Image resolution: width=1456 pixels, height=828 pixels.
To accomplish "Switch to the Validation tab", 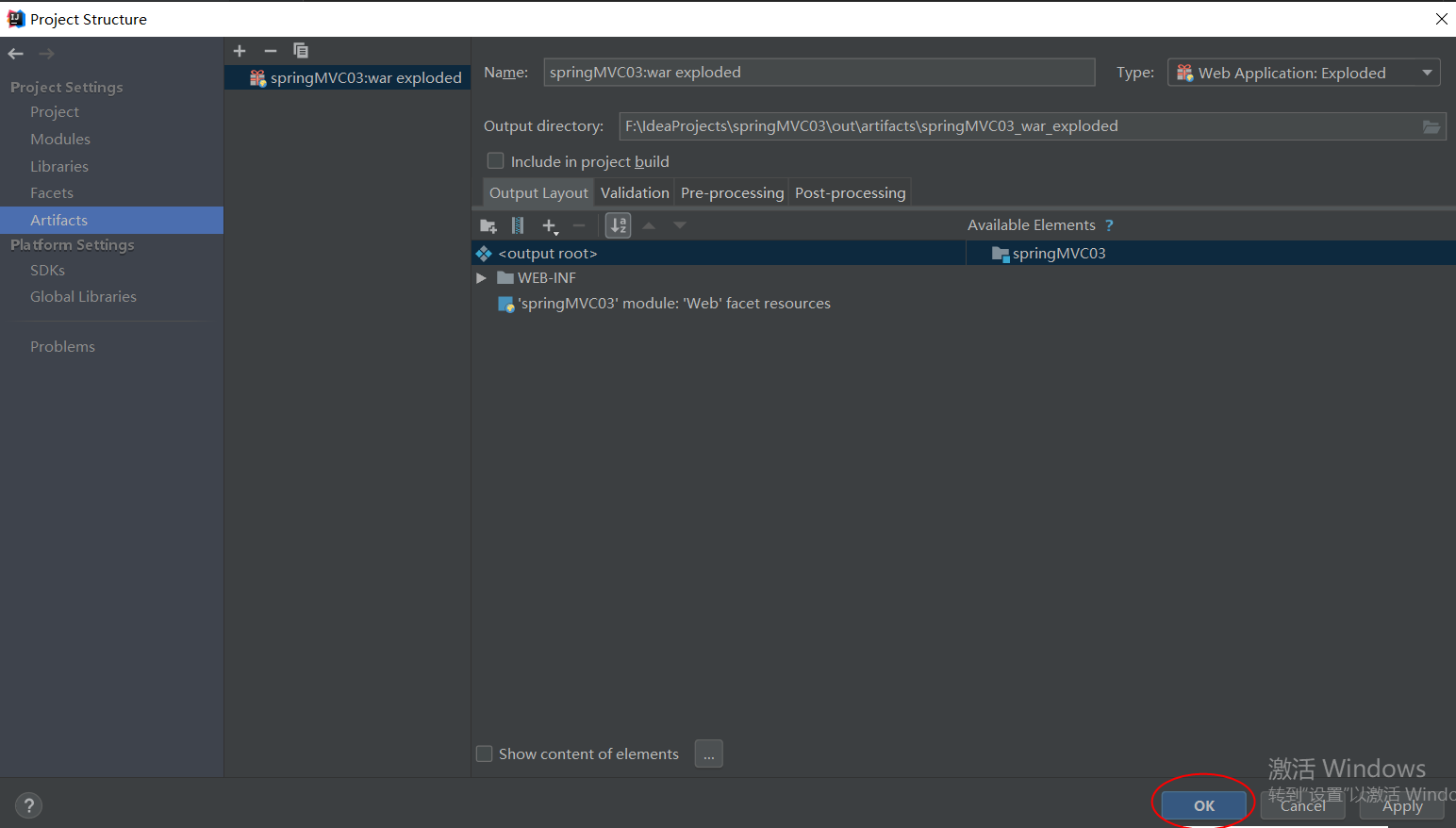I will (x=635, y=192).
